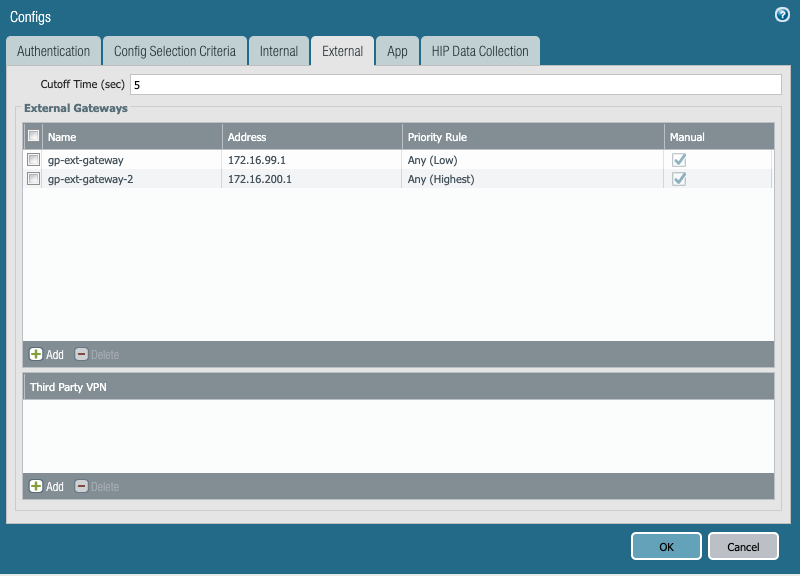Add a new external gateway

(45, 355)
